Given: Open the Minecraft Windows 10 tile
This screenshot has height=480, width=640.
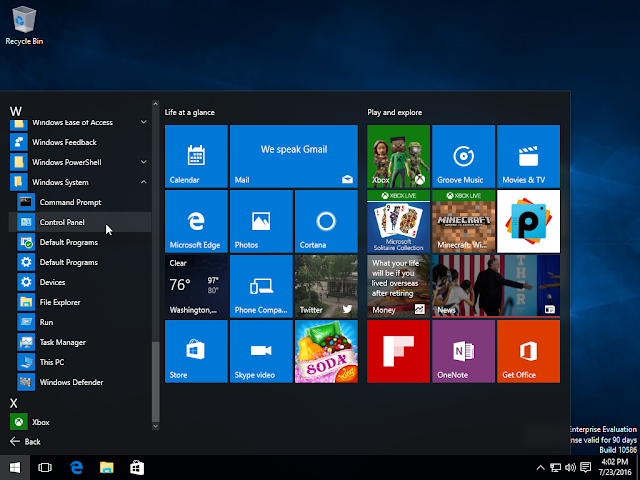Looking at the screenshot, I should (x=463, y=221).
